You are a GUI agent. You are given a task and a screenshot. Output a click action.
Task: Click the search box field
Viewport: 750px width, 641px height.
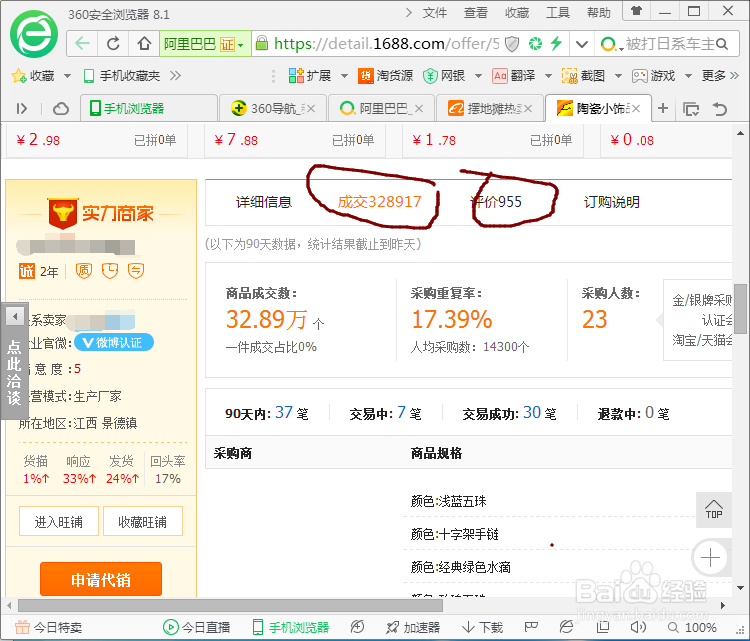click(x=668, y=44)
